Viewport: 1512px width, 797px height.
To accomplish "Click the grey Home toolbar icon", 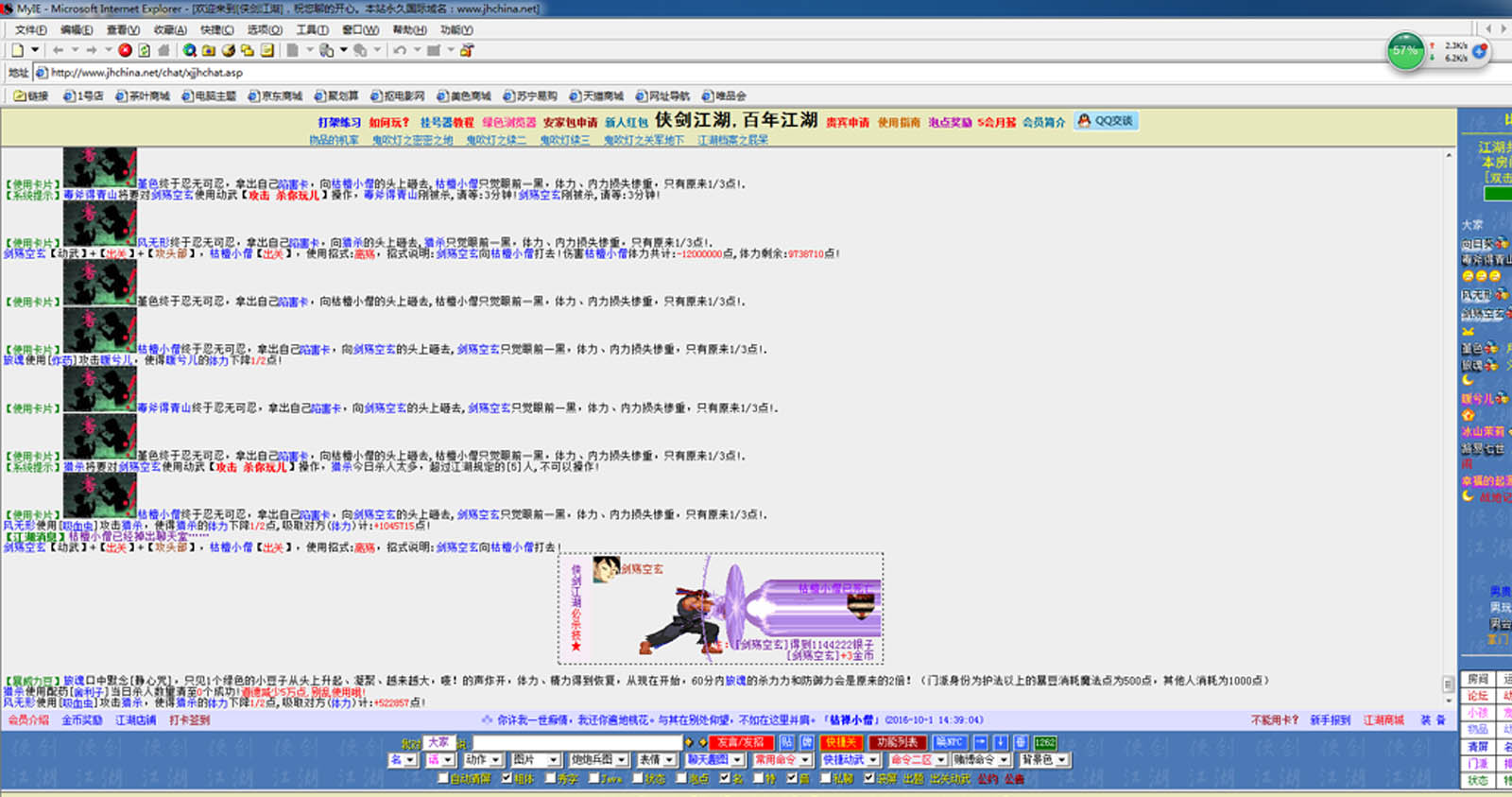I will 163,50.
